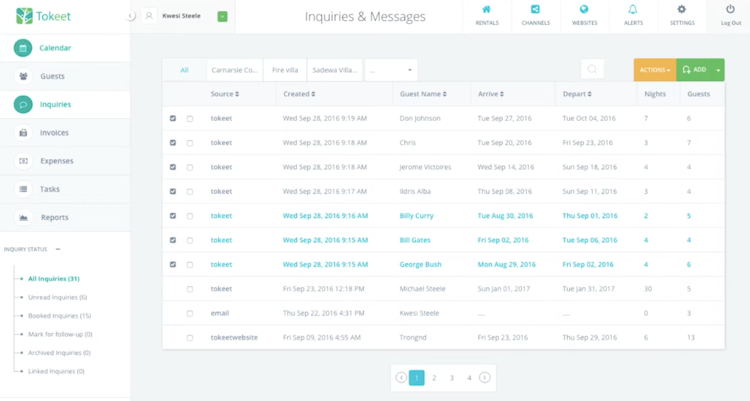The image size is (750, 401).
Task: Show All Inquiries (31)
Action: 54,278
